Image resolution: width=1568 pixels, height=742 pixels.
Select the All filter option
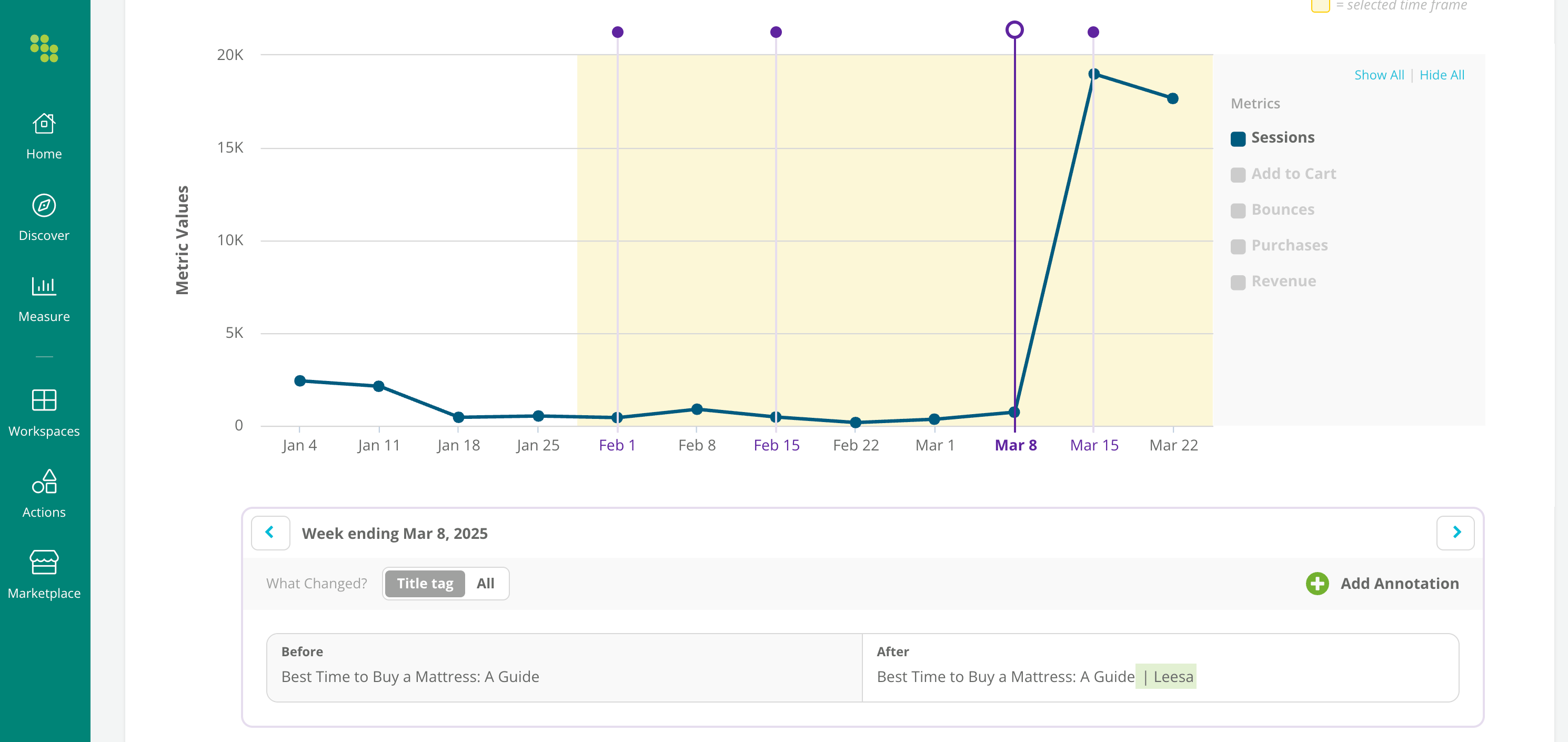485,584
